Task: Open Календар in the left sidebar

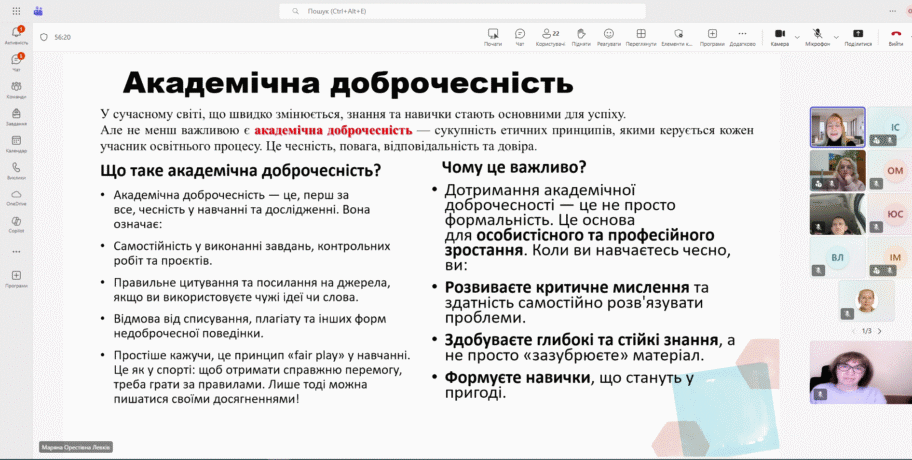Action: pyautogui.click(x=16, y=144)
